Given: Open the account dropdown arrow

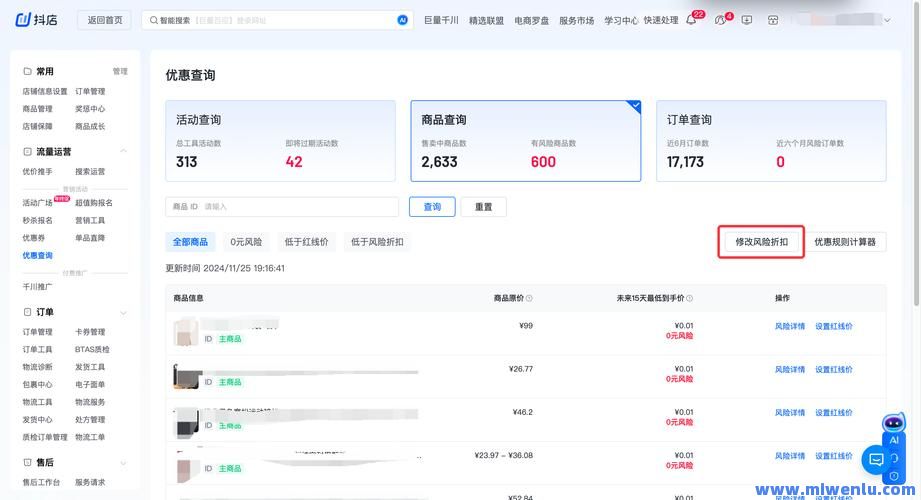Looking at the screenshot, I should 887,20.
